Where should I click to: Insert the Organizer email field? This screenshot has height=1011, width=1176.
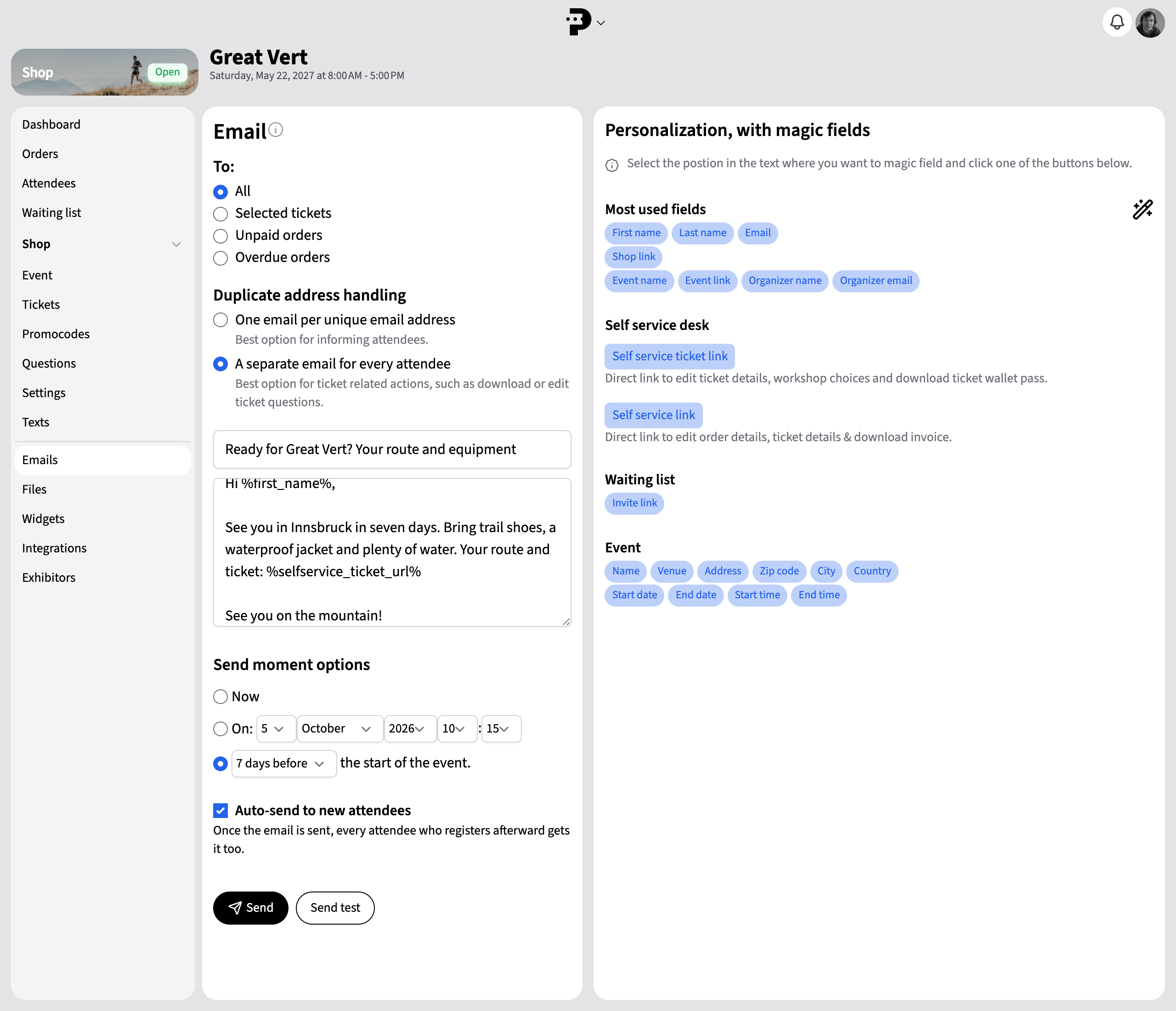(875, 280)
